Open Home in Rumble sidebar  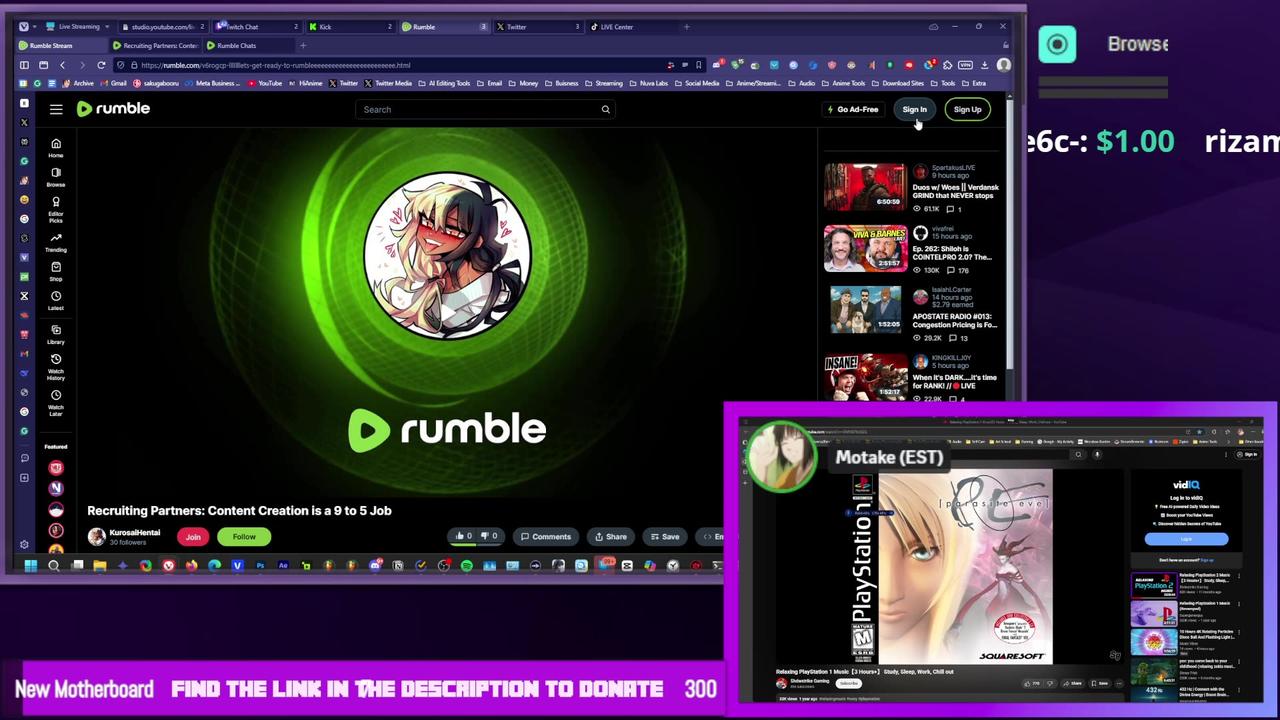(x=56, y=148)
